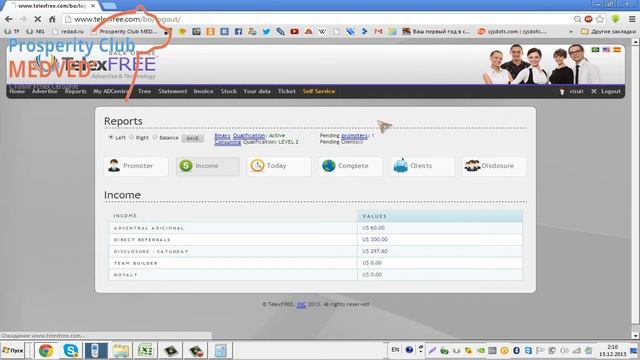Click the SAVE button
Image resolution: width=640 pixels, height=360 pixels.
pos(192,138)
